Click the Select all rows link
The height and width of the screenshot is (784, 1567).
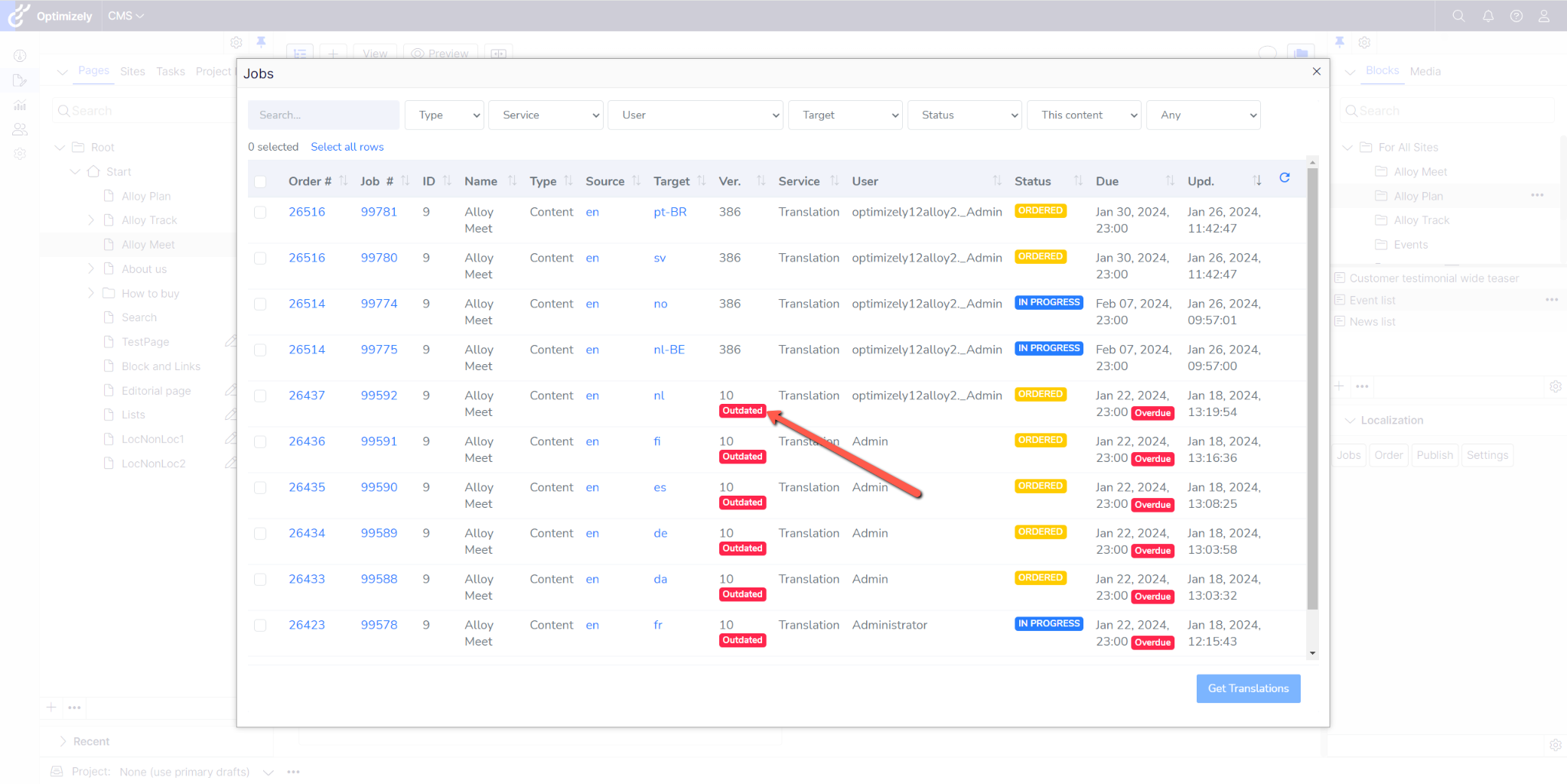(x=347, y=147)
